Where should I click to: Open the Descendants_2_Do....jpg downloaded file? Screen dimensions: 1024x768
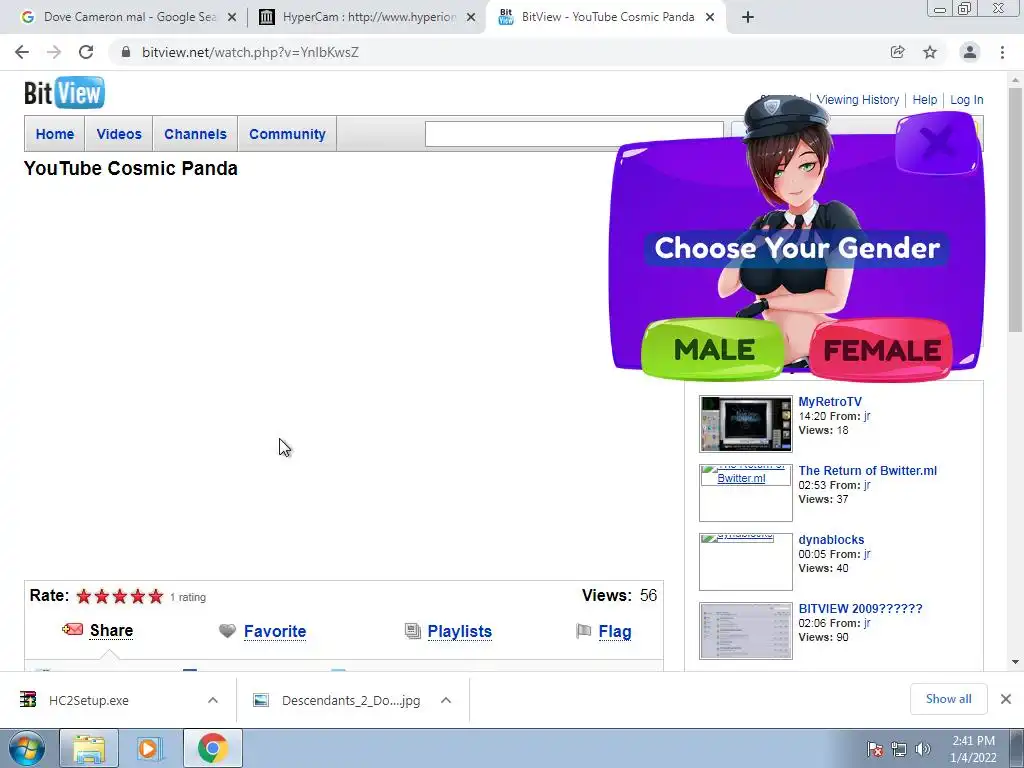[351, 700]
